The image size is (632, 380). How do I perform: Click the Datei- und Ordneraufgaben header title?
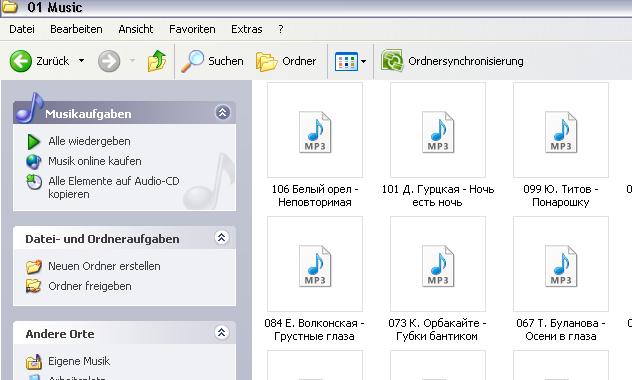[x=102, y=239]
